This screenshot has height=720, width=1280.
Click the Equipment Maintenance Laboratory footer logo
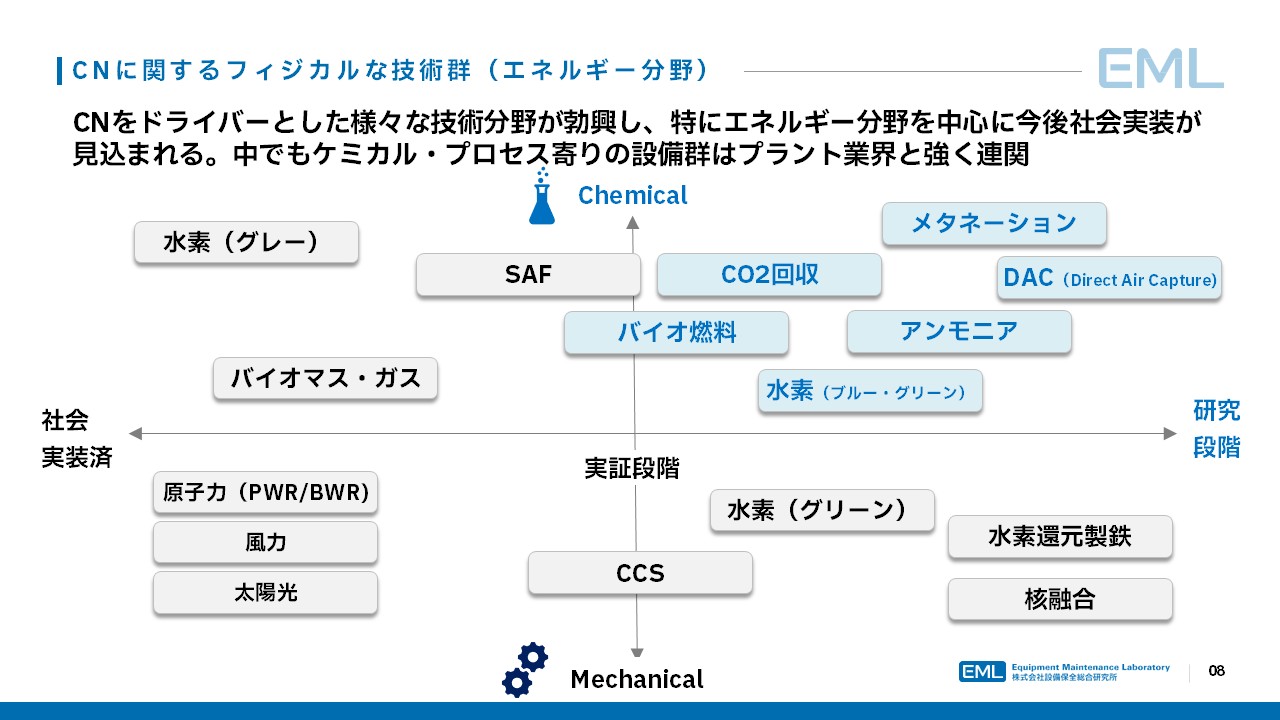pyautogui.click(x=1064, y=671)
